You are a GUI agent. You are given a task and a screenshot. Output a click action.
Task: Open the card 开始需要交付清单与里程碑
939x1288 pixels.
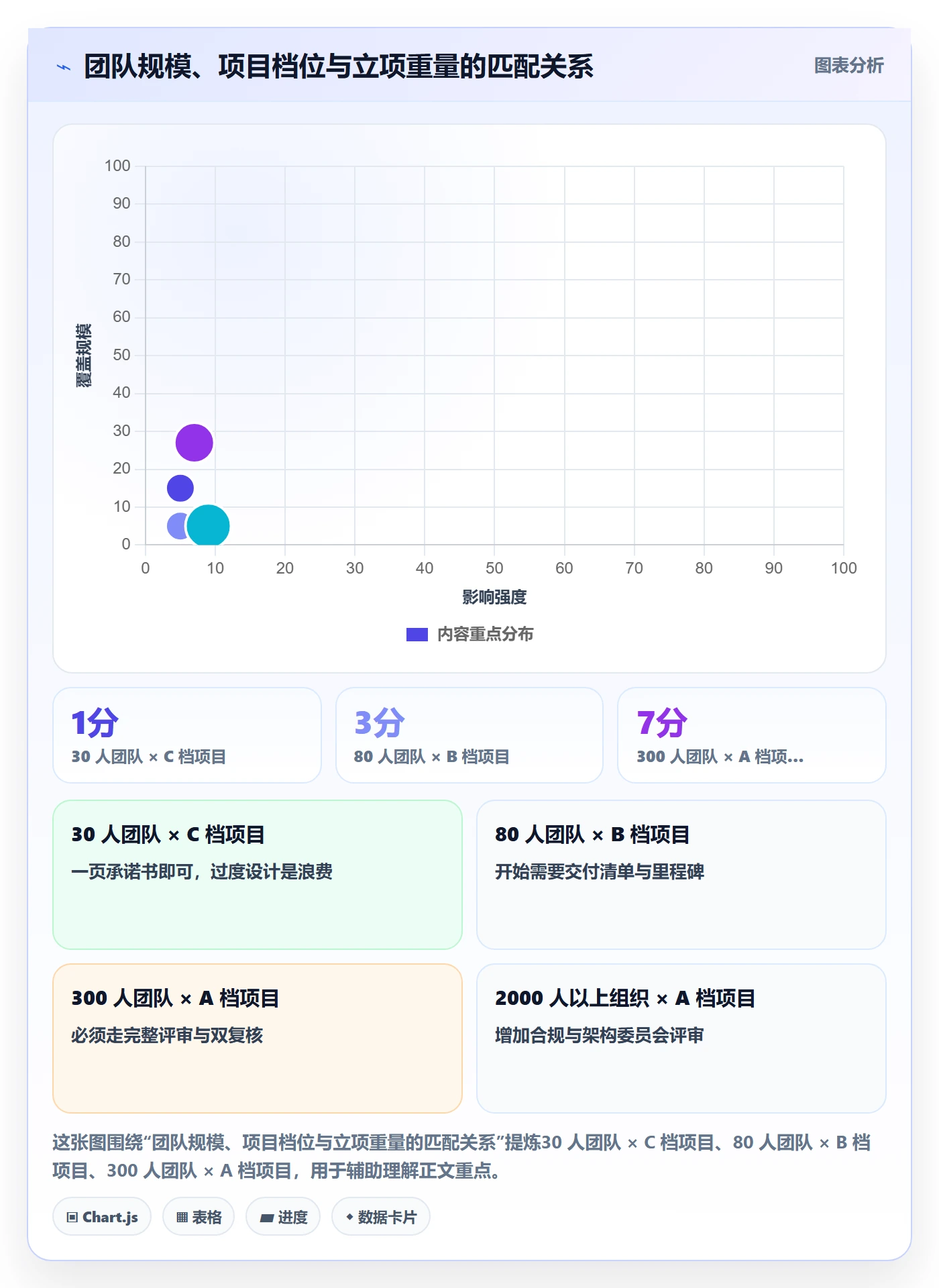681,874
